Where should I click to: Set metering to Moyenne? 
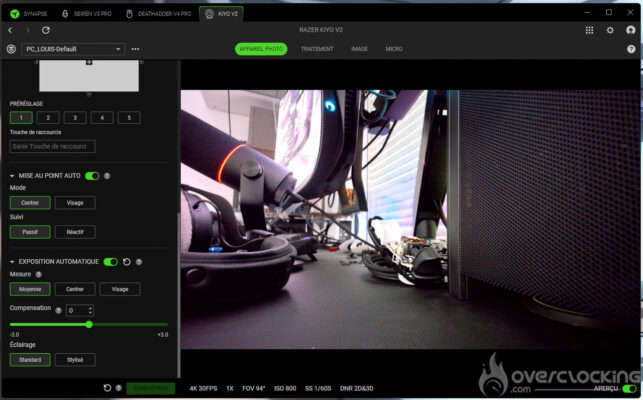(30, 289)
